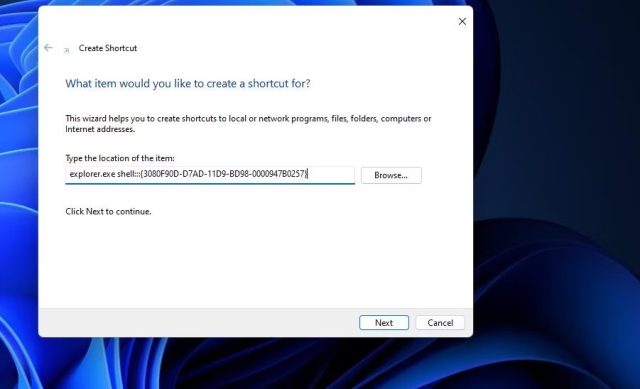Click the wizard description paragraph text
The image size is (640, 389).
pos(248,124)
